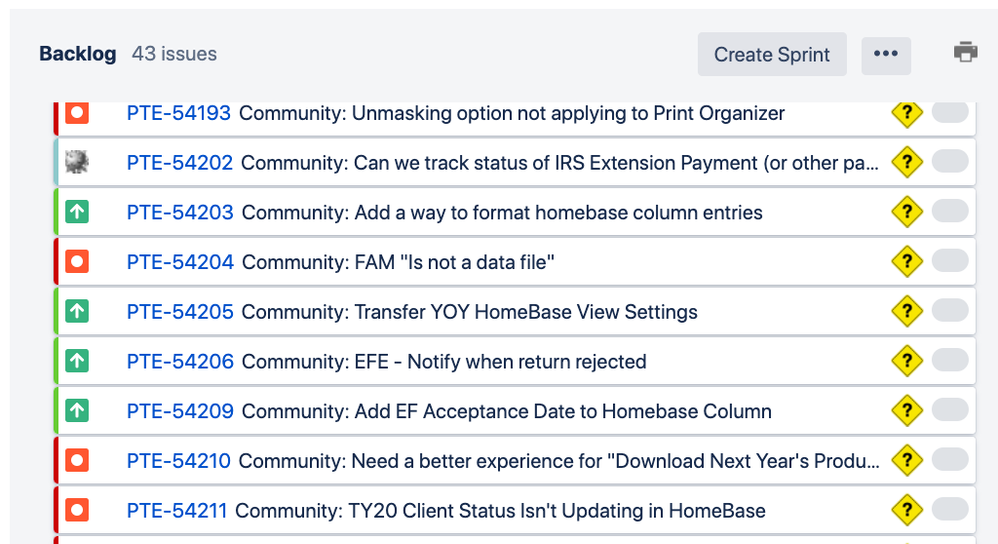Click the yellow question icon for PTE-54210

pyautogui.click(x=906, y=460)
